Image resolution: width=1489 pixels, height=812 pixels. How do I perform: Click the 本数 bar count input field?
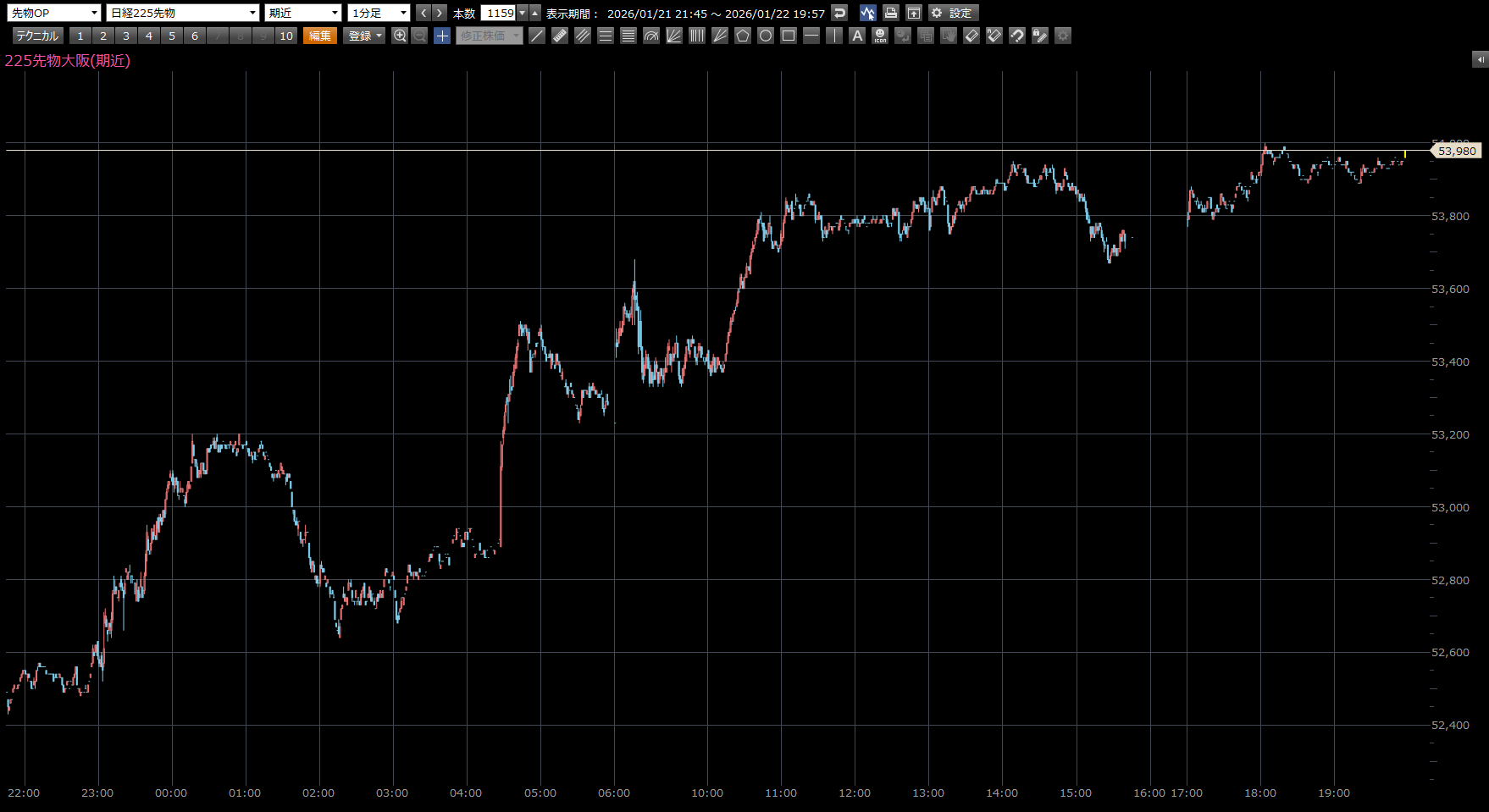(x=499, y=13)
